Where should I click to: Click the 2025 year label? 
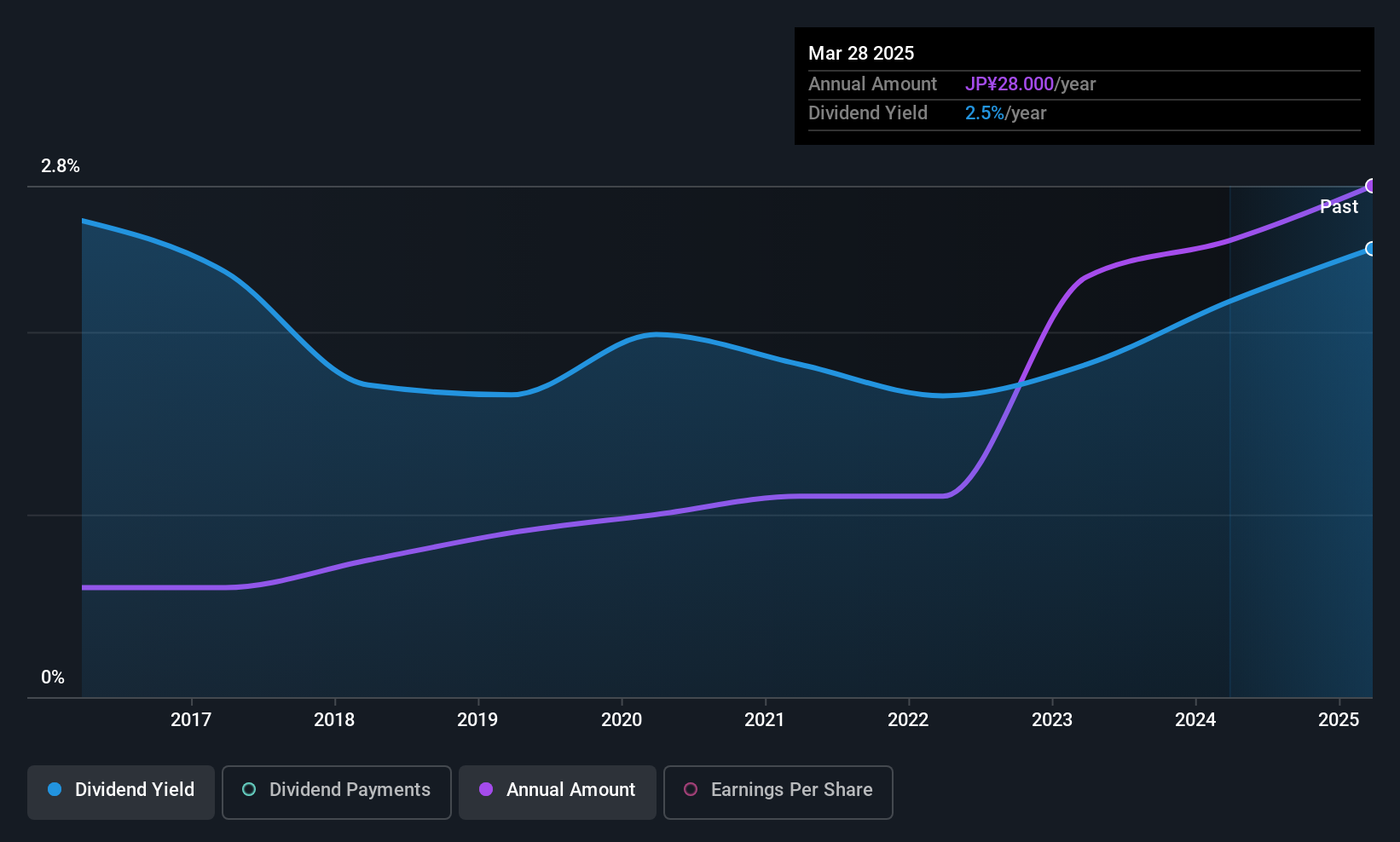(1339, 720)
